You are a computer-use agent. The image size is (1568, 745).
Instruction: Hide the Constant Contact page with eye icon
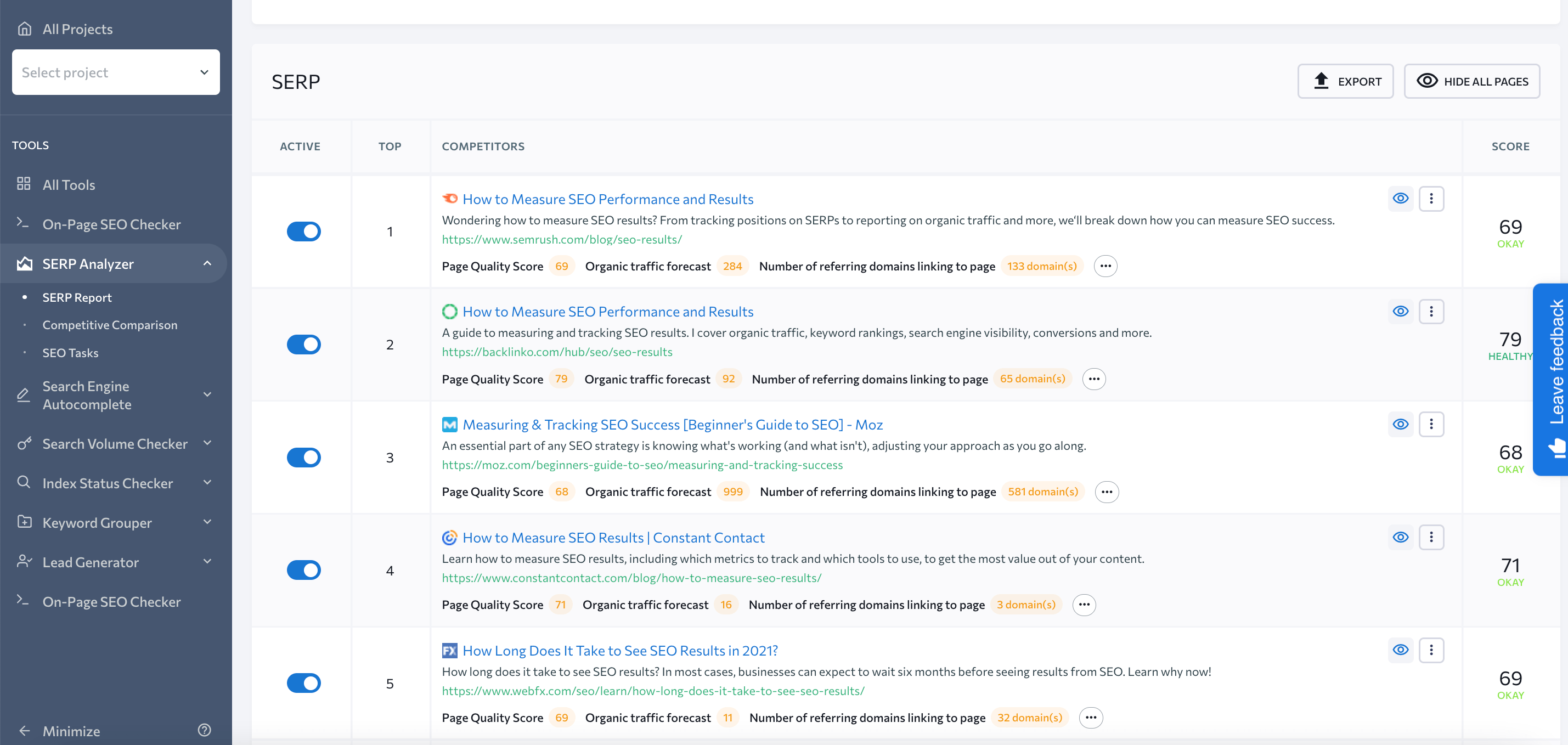tap(1401, 537)
